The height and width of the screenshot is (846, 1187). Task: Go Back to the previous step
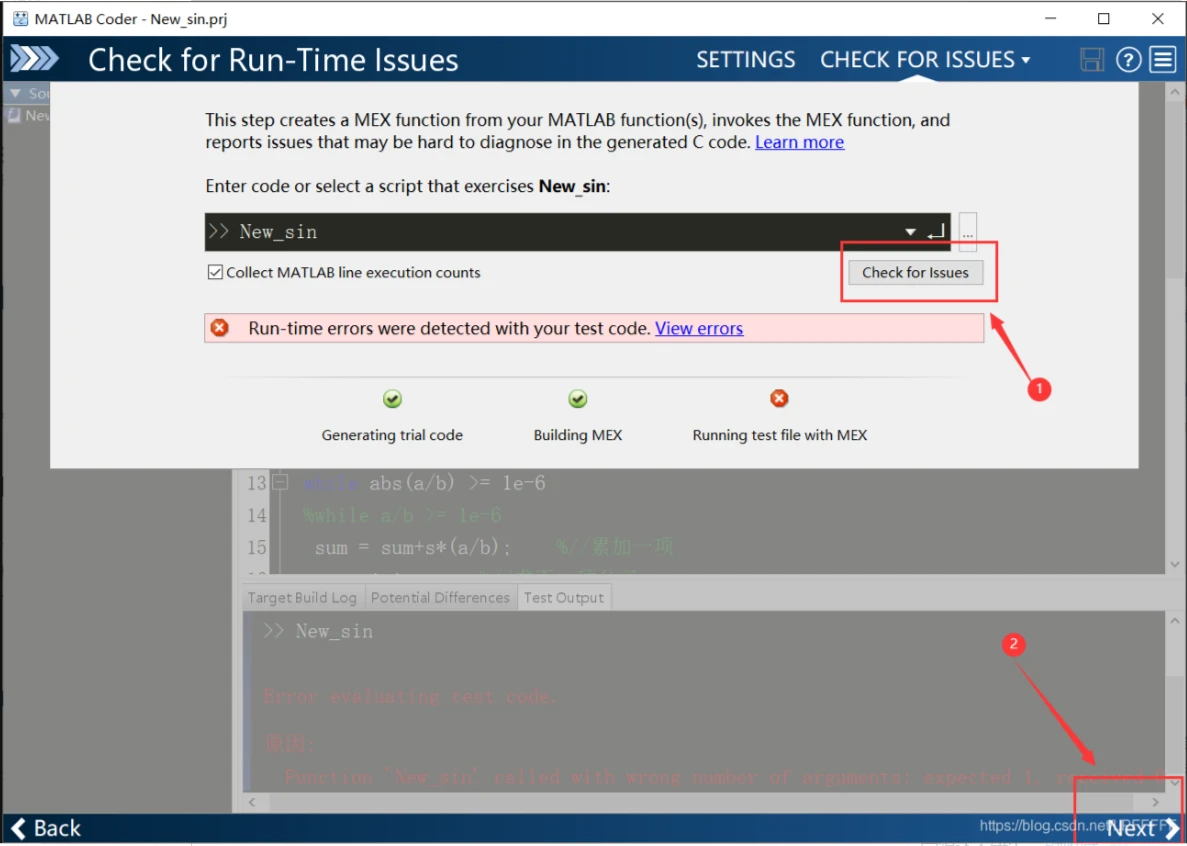click(x=45, y=829)
